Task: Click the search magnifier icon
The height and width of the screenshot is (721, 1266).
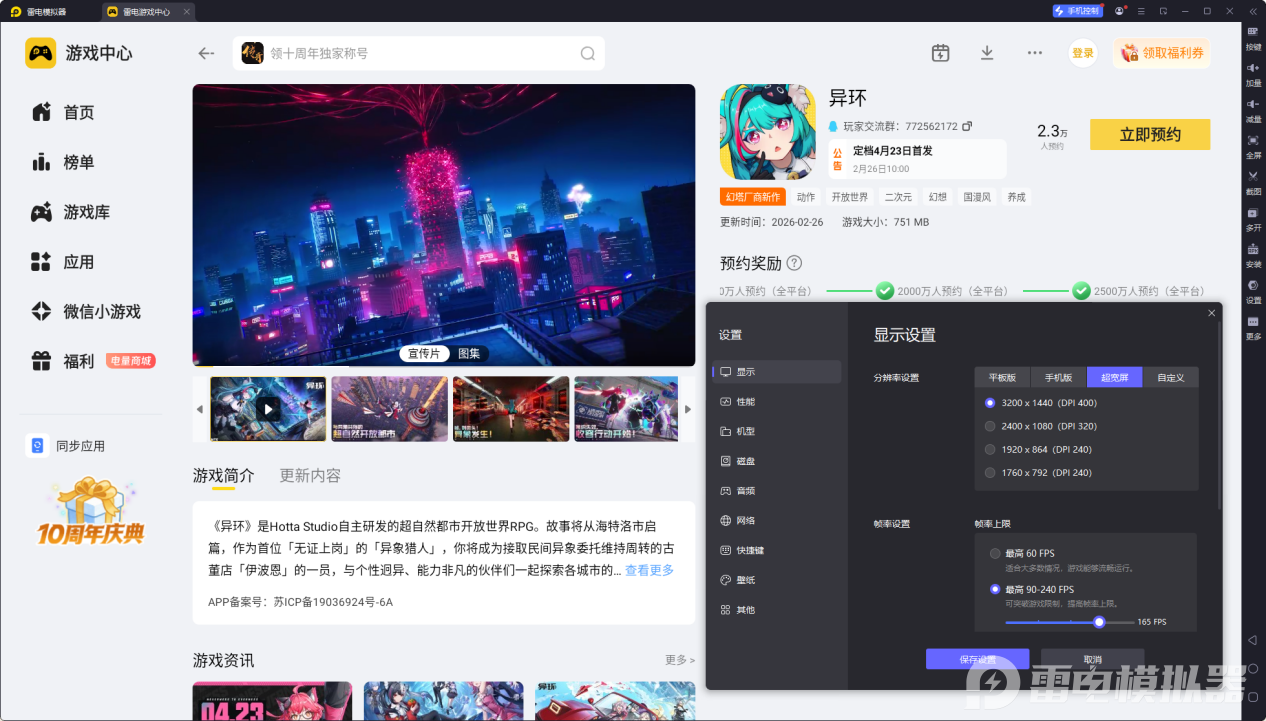Action: point(588,54)
